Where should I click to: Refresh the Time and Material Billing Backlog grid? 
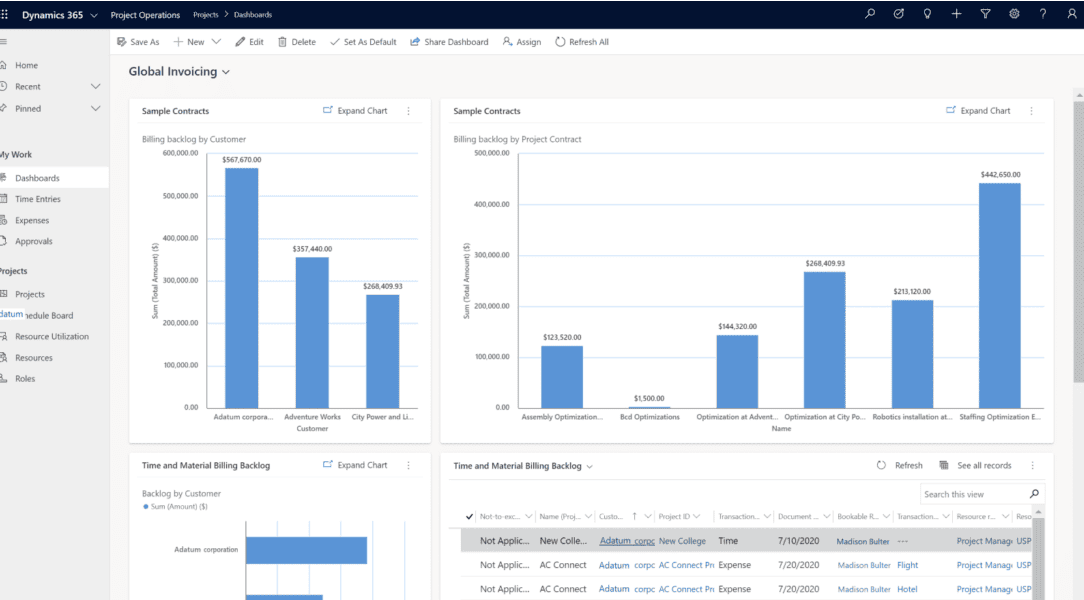click(x=899, y=465)
